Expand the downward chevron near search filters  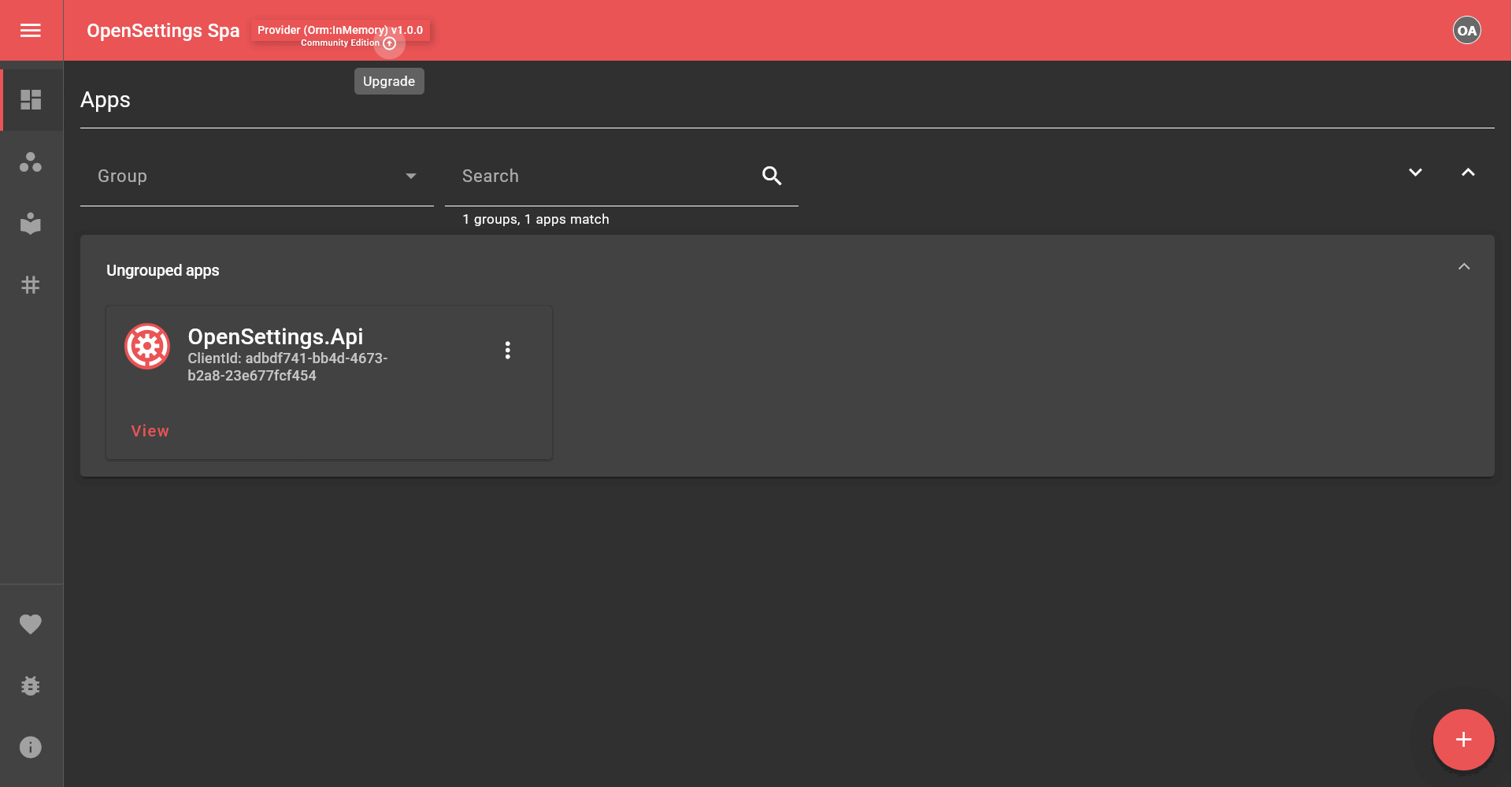coord(1415,172)
